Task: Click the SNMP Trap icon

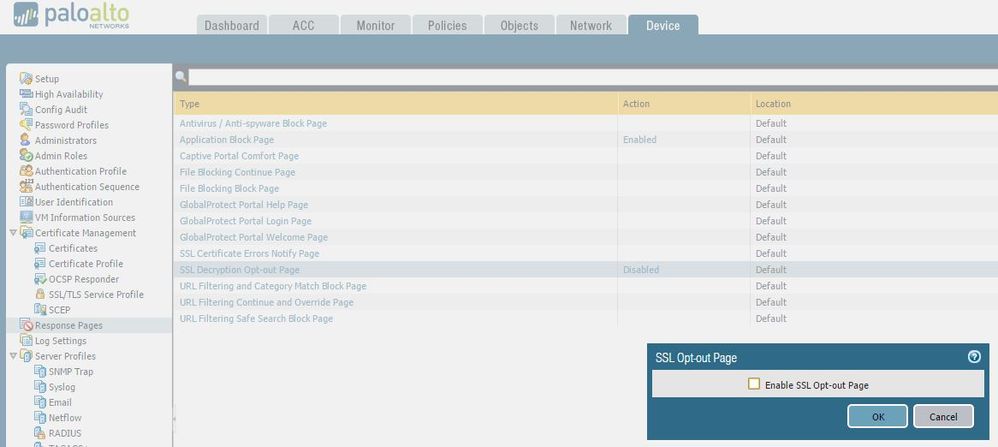Action: pyautogui.click(x=39, y=371)
